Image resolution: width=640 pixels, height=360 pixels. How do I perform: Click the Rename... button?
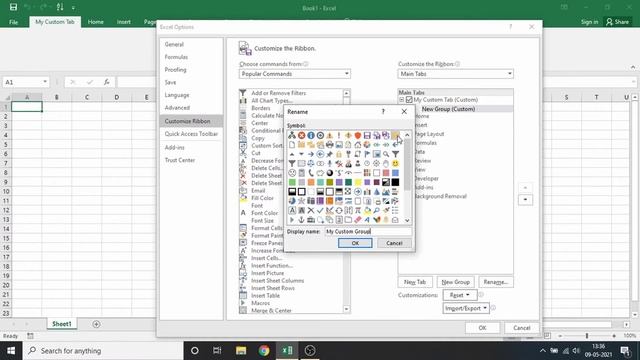496,282
